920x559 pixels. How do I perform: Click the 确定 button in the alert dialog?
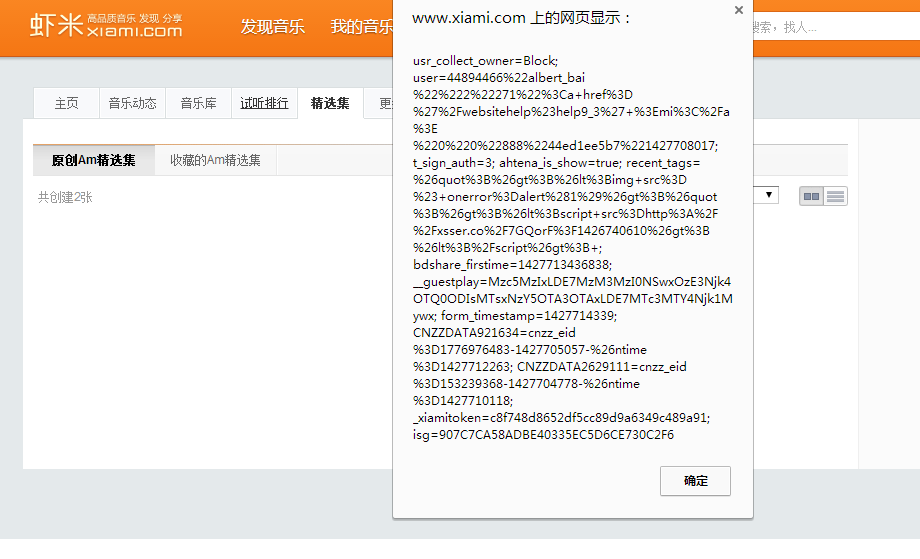pos(695,481)
